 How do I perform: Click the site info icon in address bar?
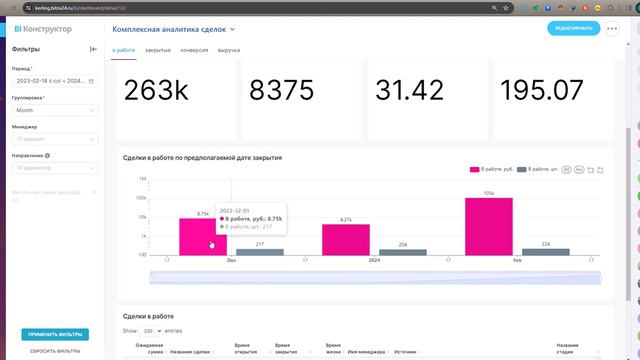[x=28, y=8]
